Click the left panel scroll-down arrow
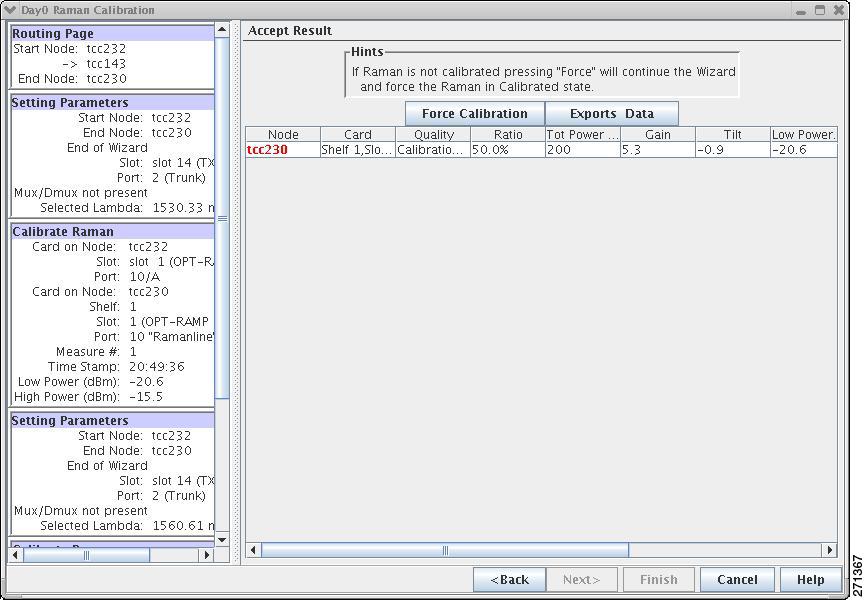This screenshot has height=600, width=865. 222,540
